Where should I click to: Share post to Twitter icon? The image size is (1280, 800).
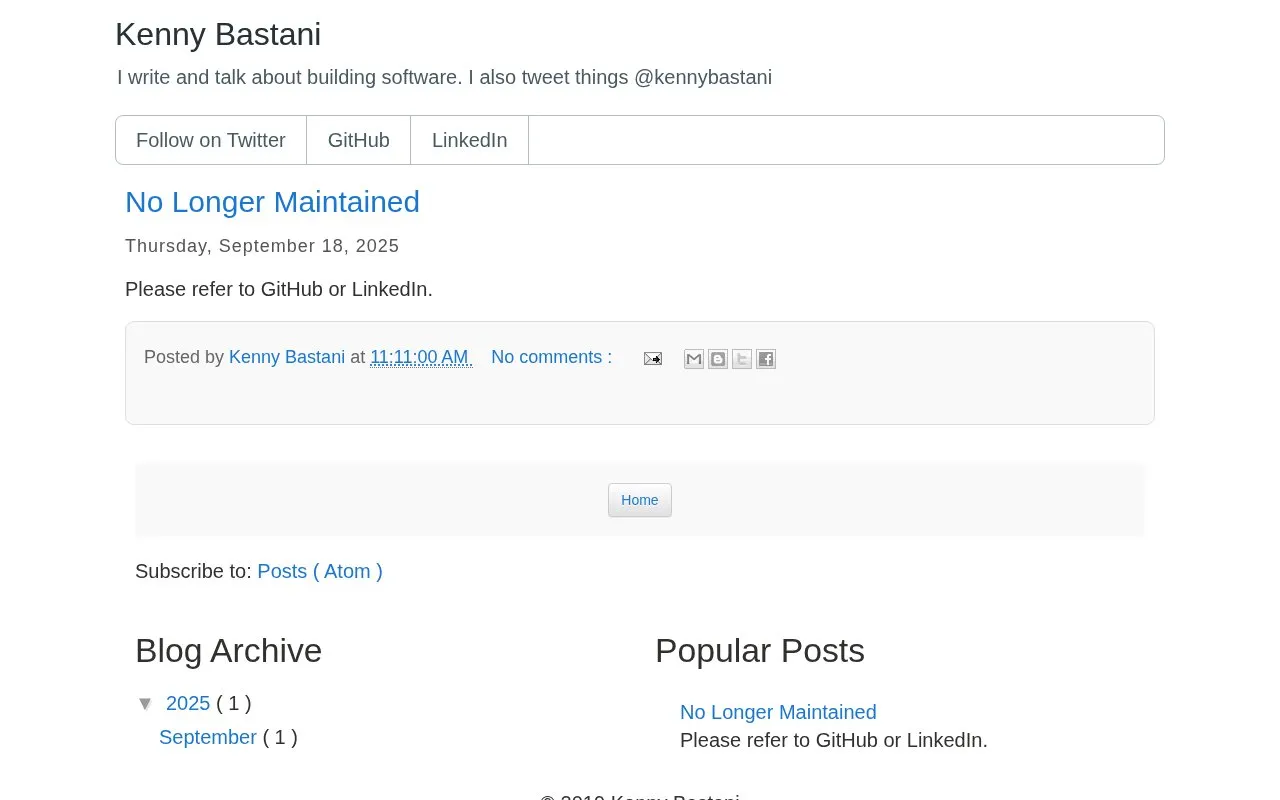(x=742, y=359)
